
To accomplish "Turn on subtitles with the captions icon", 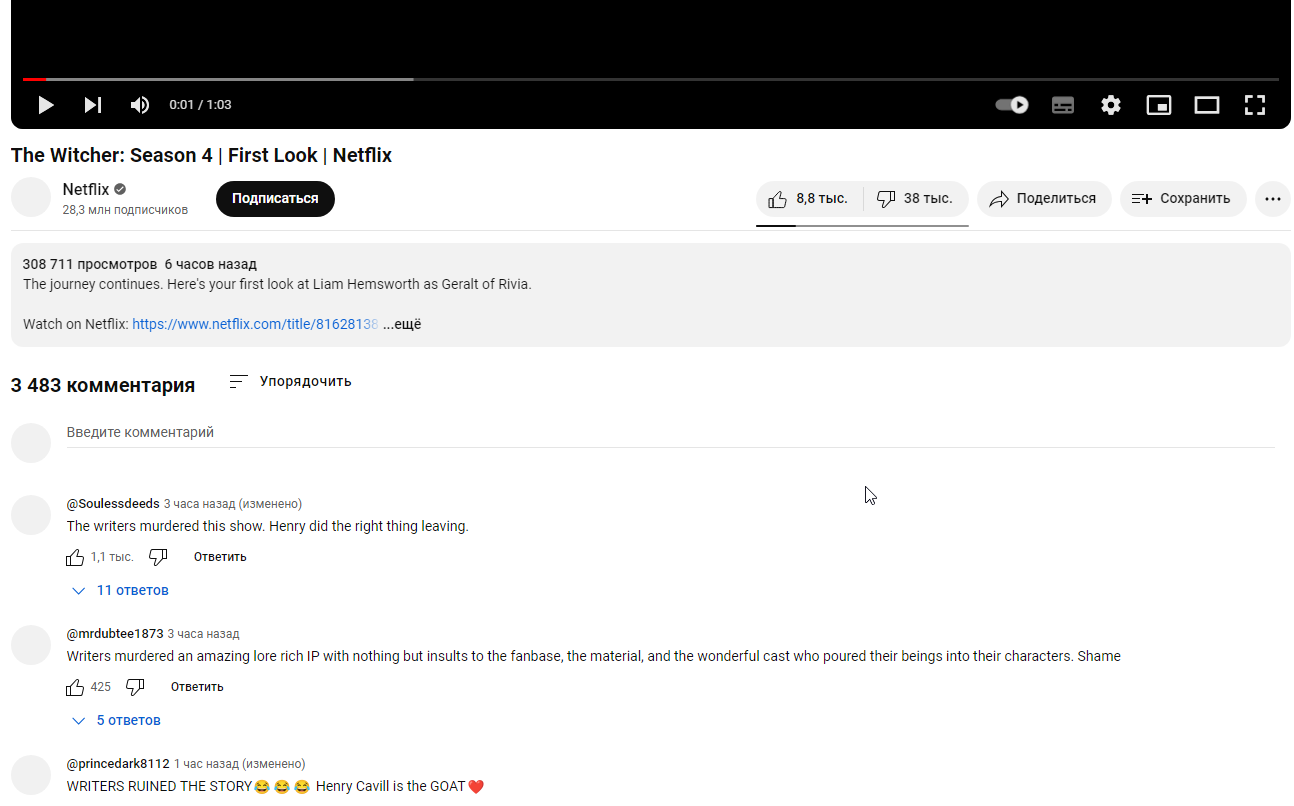I will tap(1063, 105).
